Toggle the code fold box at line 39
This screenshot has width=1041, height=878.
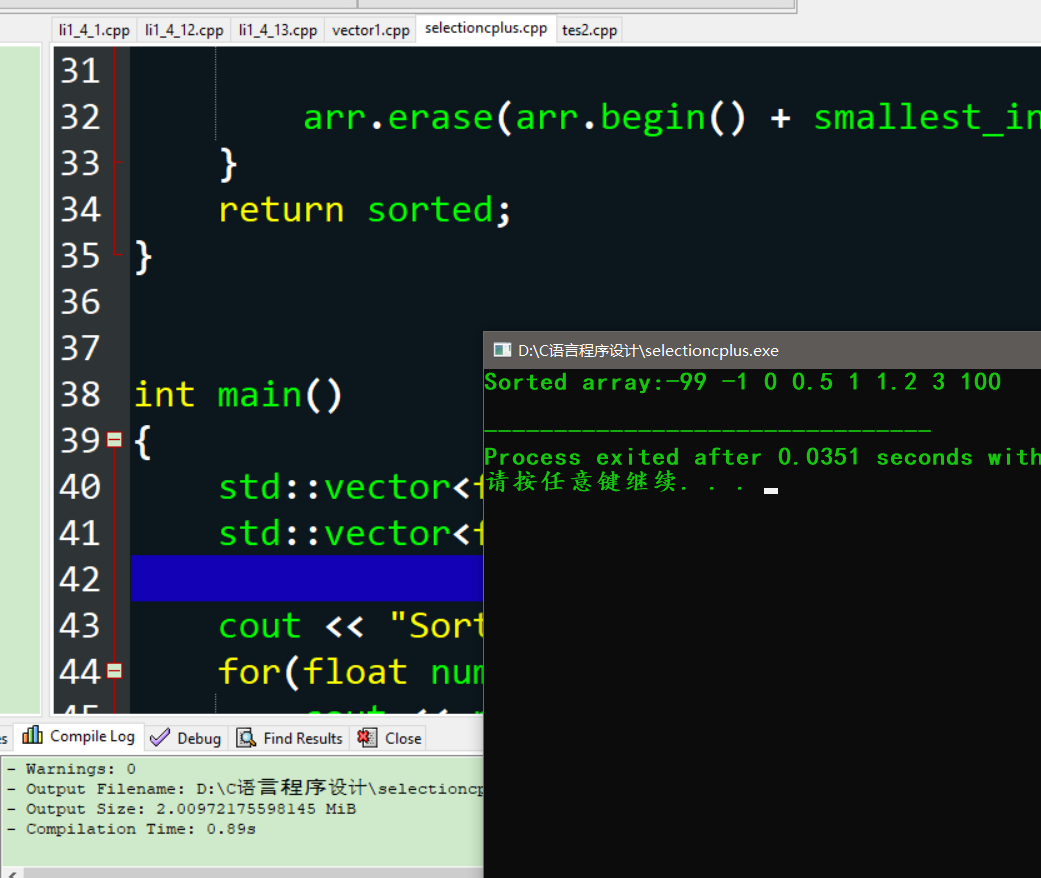pyautogui.click(x=114, y=438)
